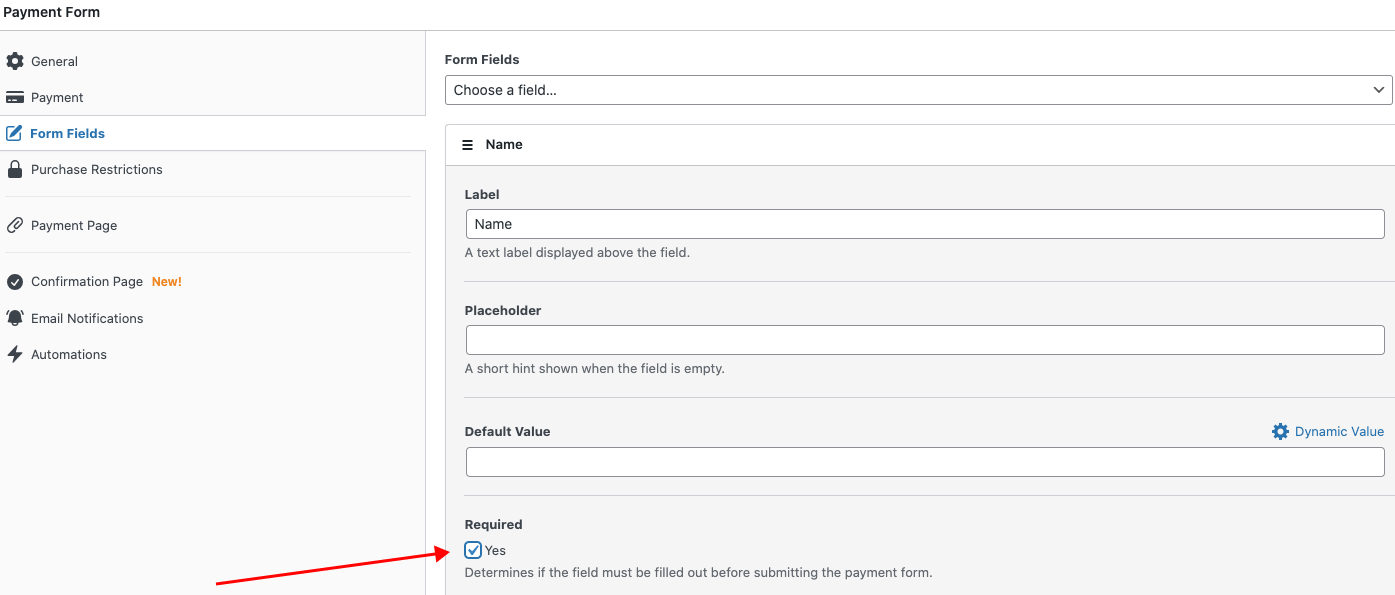Focus the Placeholder input field
This screenshot has height=595, width=1395.
[925, 340]
